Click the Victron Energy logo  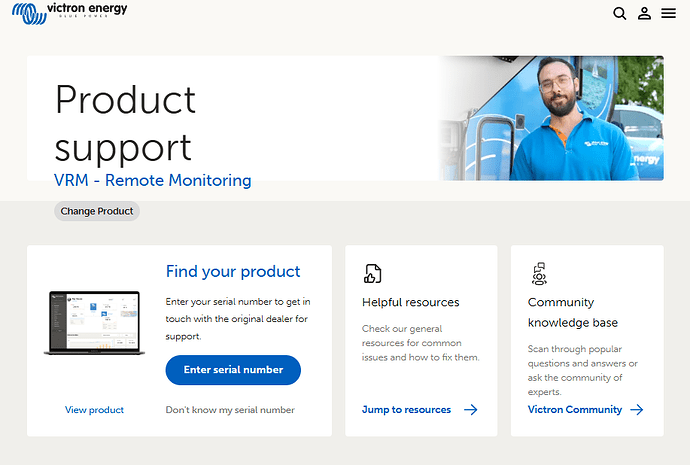(x=66, y=13)
